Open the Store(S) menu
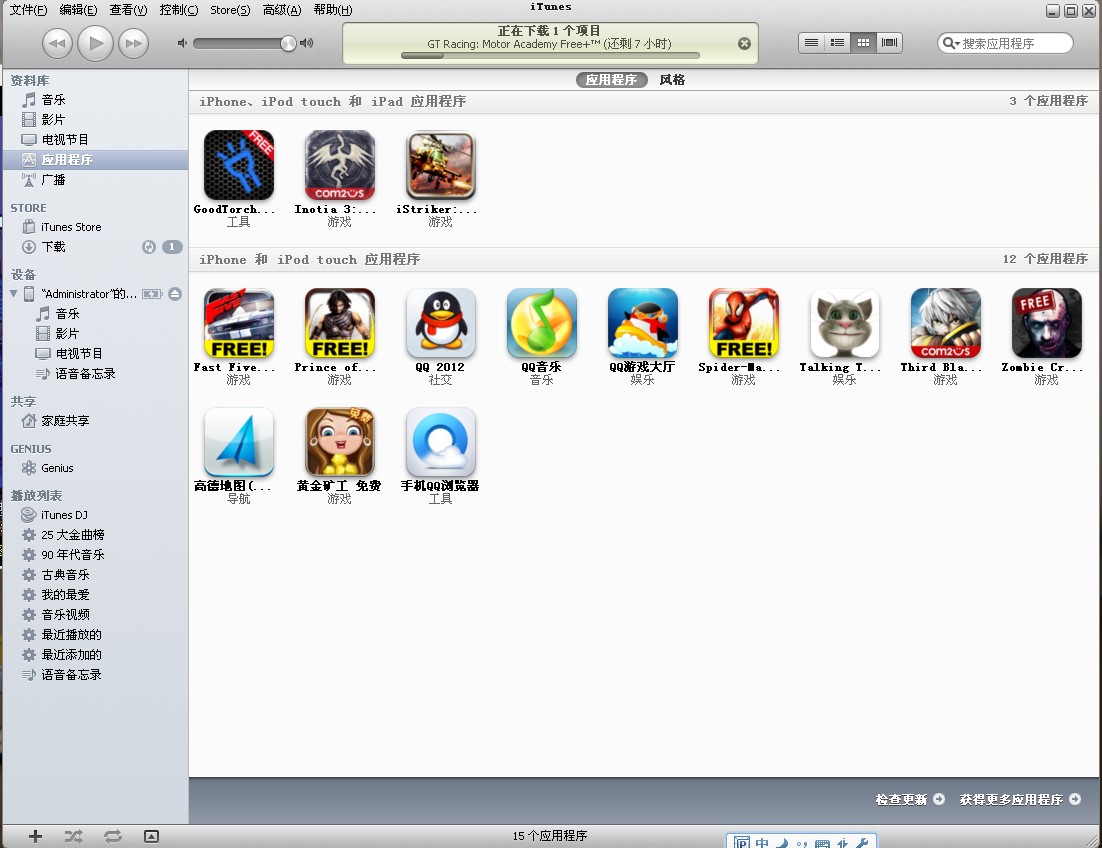The height and width of the screenshot is (848, 1102). (x=230, y=10)
